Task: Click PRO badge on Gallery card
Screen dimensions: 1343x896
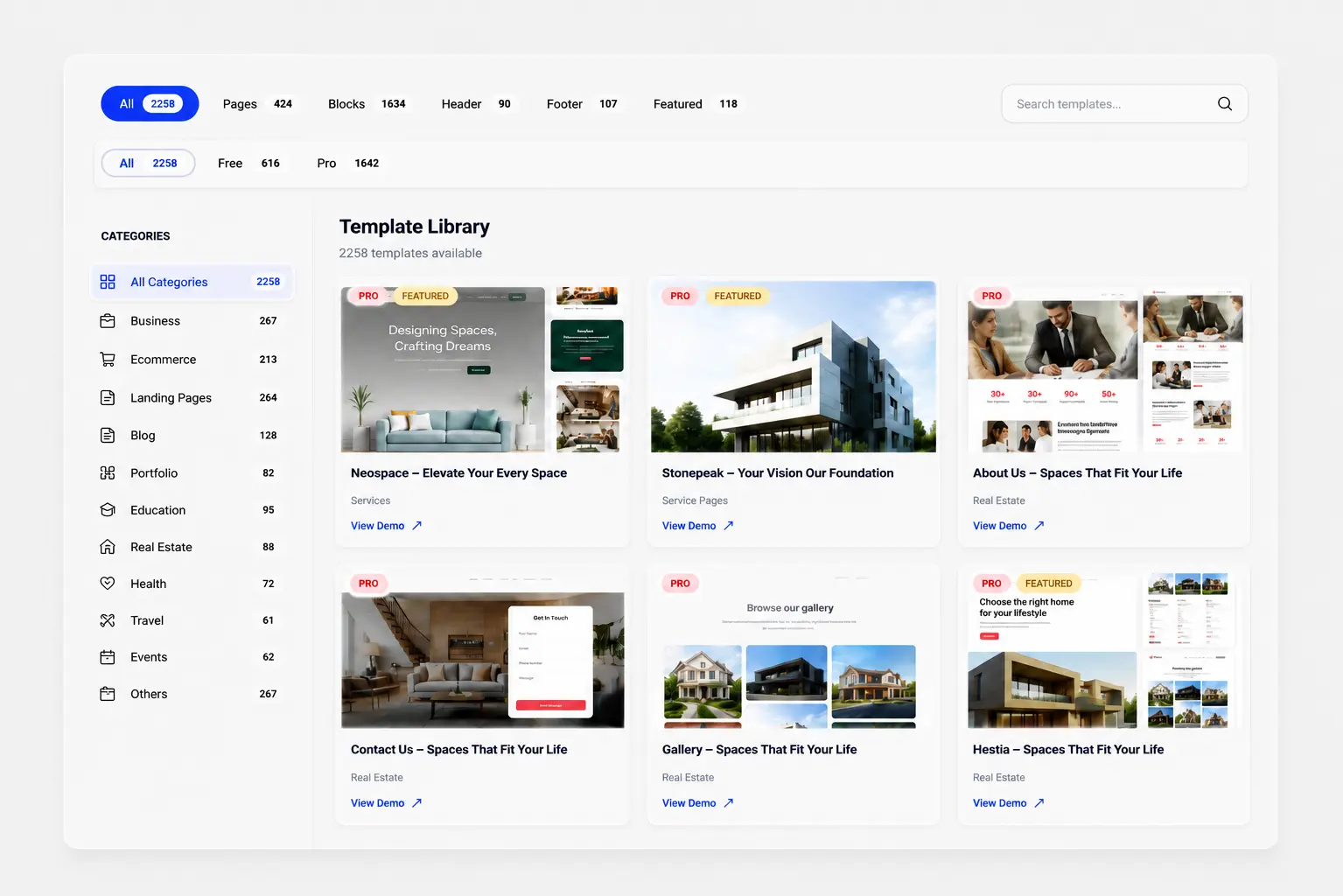Action: pos(680,584)
